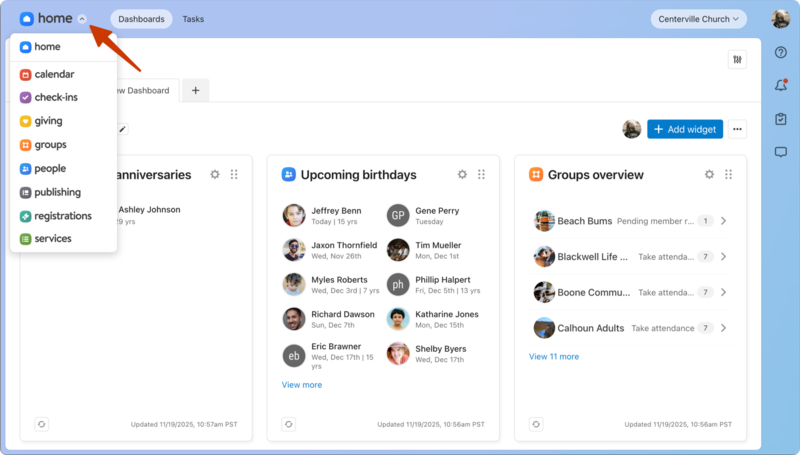The height and width of the screenshot is (455, 800).
Task: Open the help question mark icon
Action: (x=781, y=52)
